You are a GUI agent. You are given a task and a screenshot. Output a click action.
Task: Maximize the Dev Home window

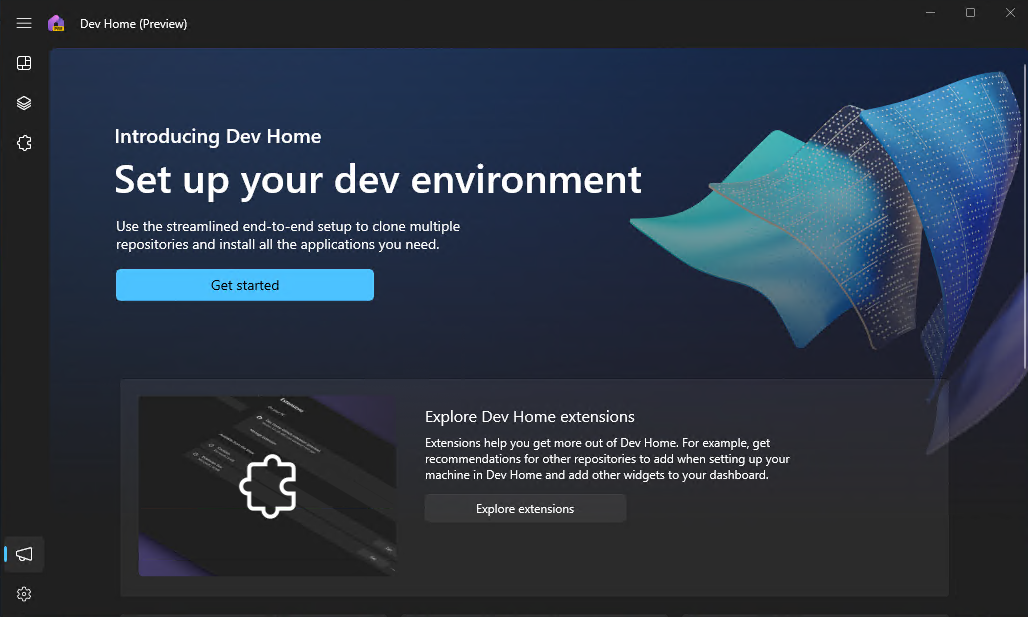click(970, 12)
